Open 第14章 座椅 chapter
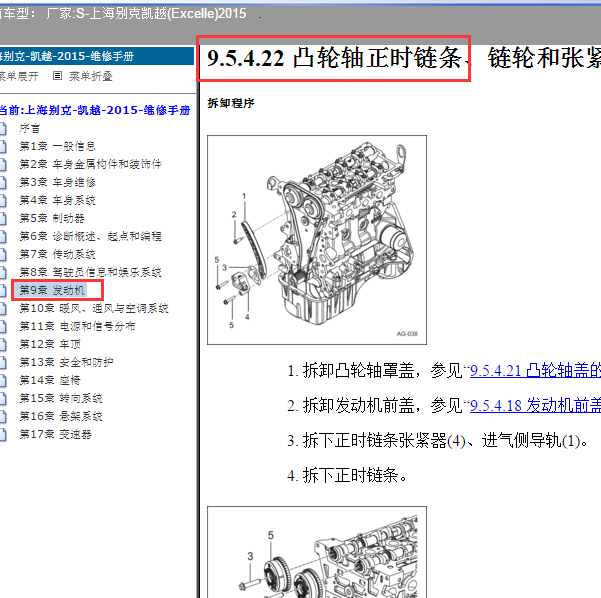 click(50, 380)
